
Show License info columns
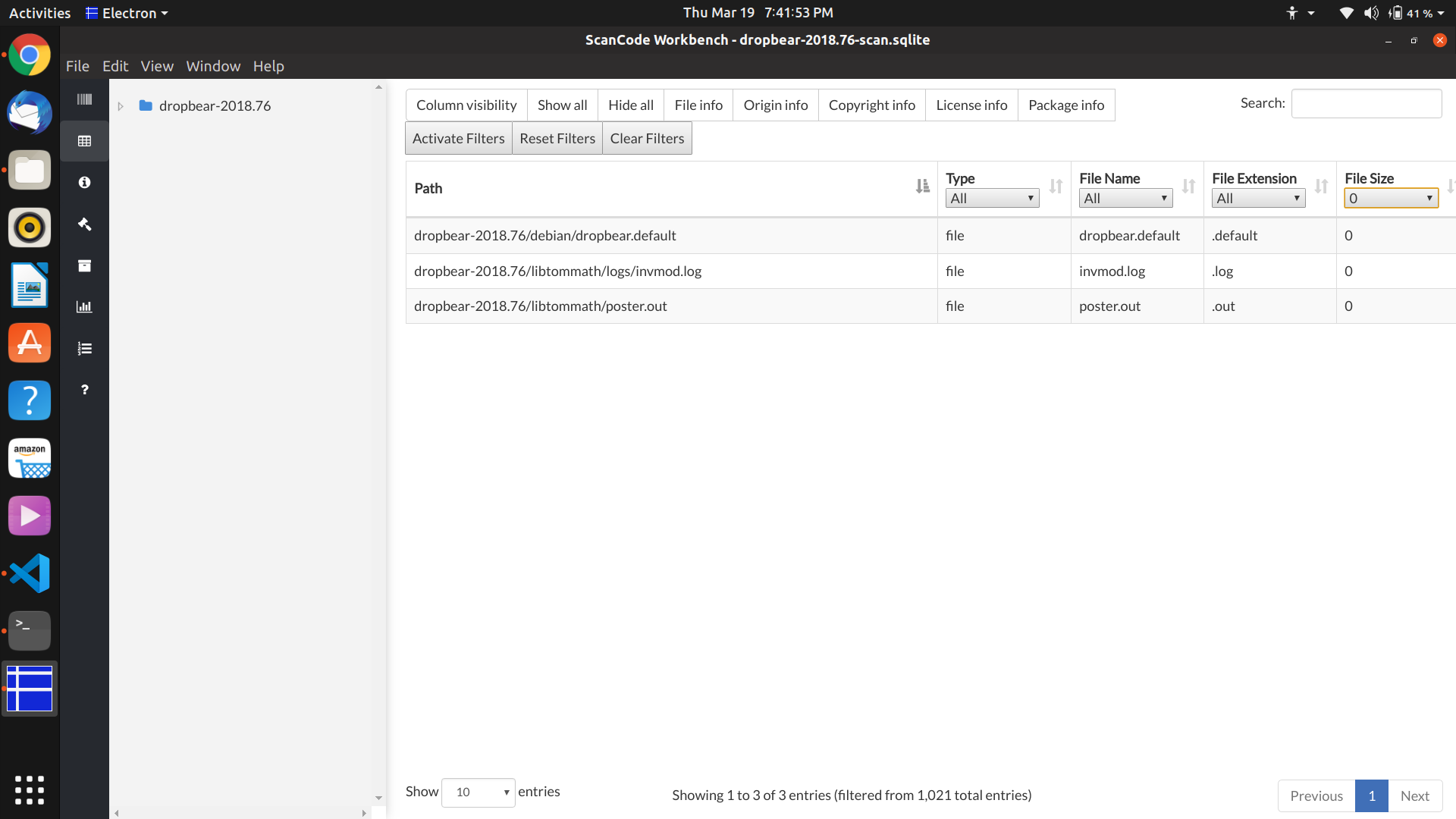click(x=971, y=105)
